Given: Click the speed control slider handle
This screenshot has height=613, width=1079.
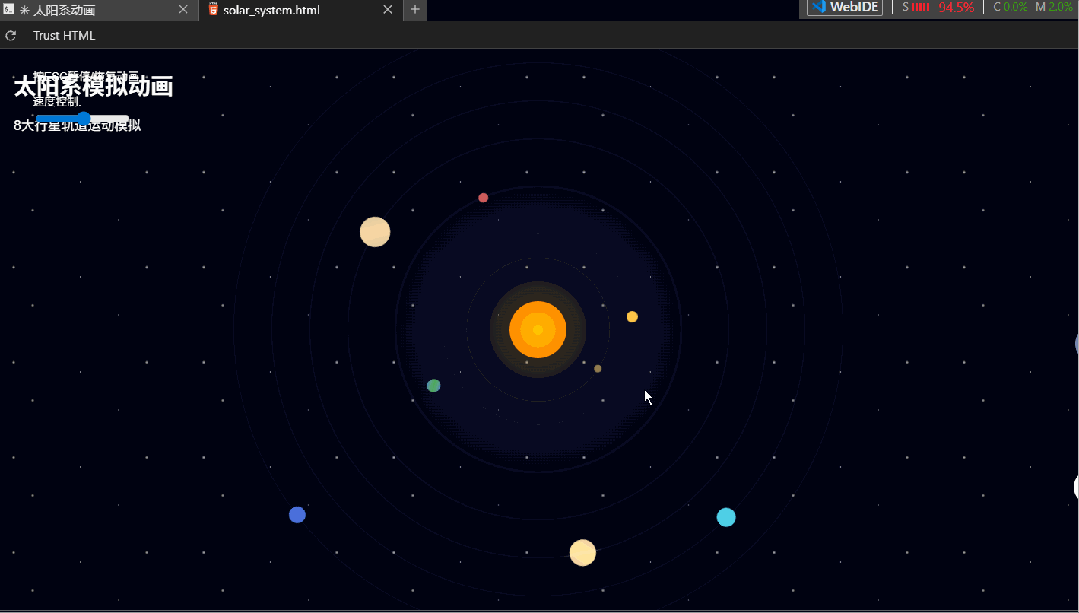Looking at the screenshot, I should pyautogui.click(x=84, y=119).
